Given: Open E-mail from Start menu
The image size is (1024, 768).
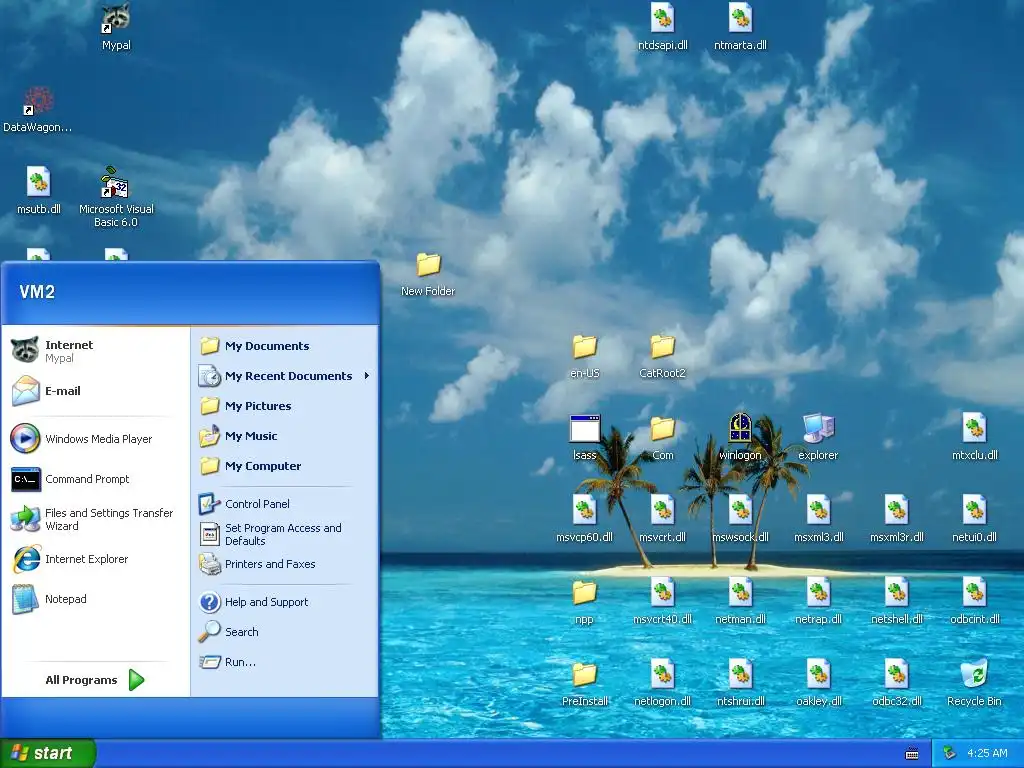Looking at the screenshot, I should pos(95,391).
